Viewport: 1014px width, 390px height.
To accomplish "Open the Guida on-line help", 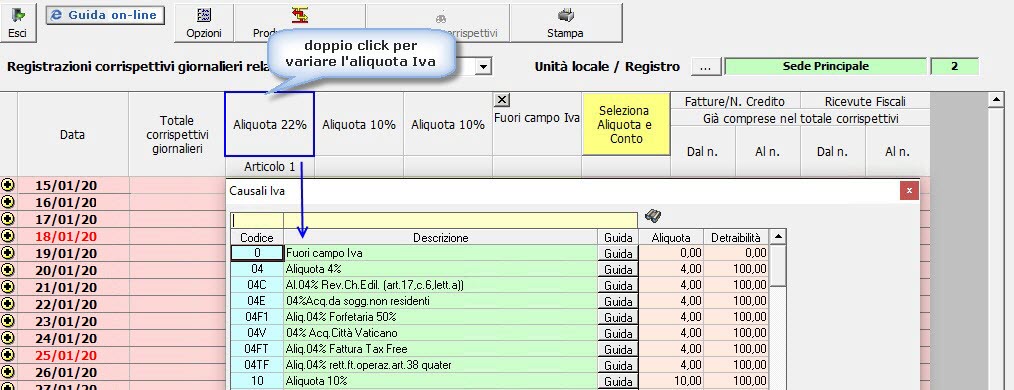I will tap(105, 15).
